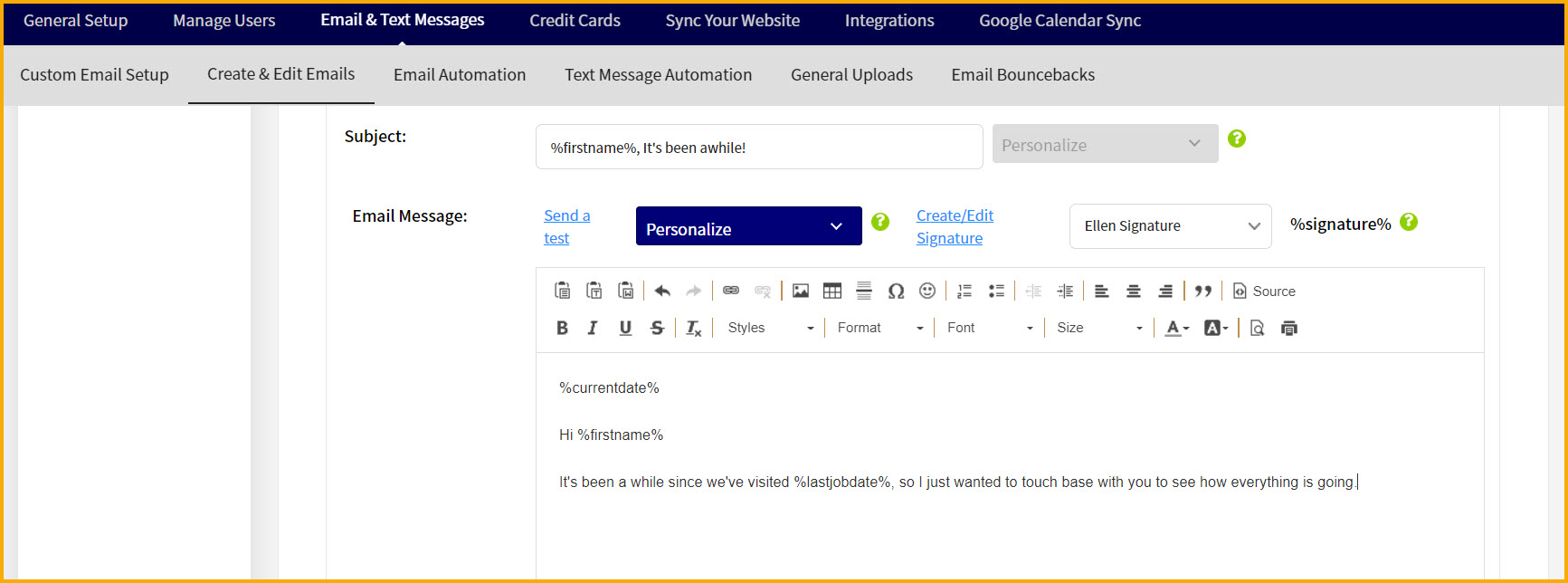Click the Print icon
Viewport: 1568px width, 583px height.
pos(1289,328)
